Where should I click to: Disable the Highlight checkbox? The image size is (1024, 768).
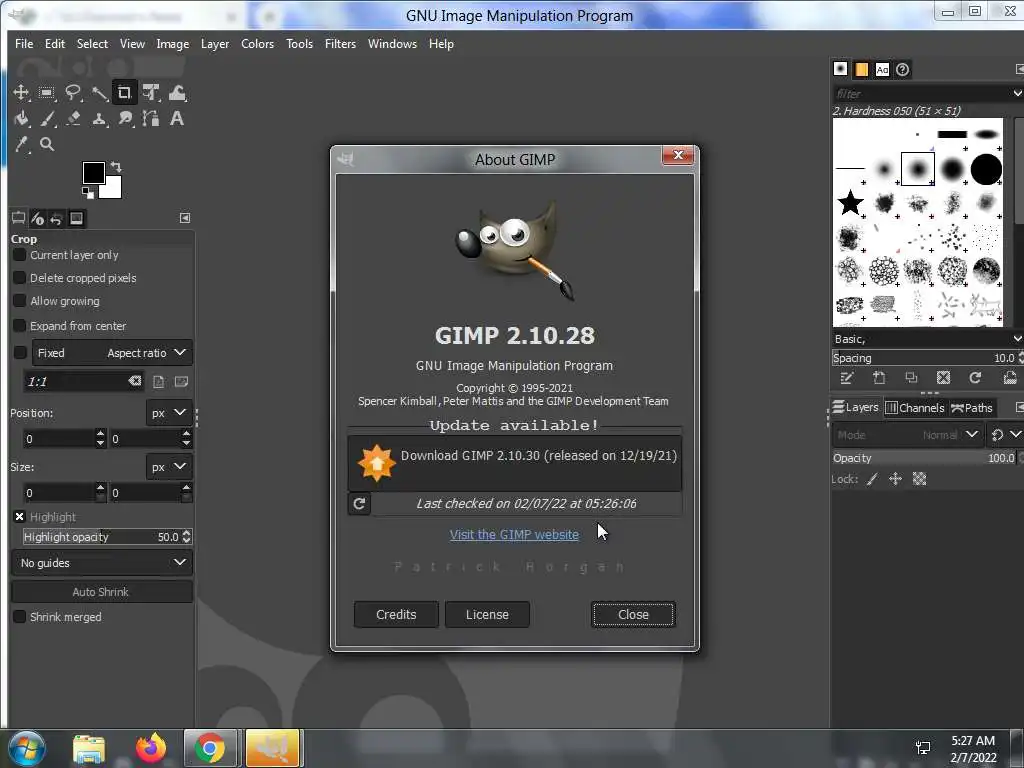pos(20,517)
